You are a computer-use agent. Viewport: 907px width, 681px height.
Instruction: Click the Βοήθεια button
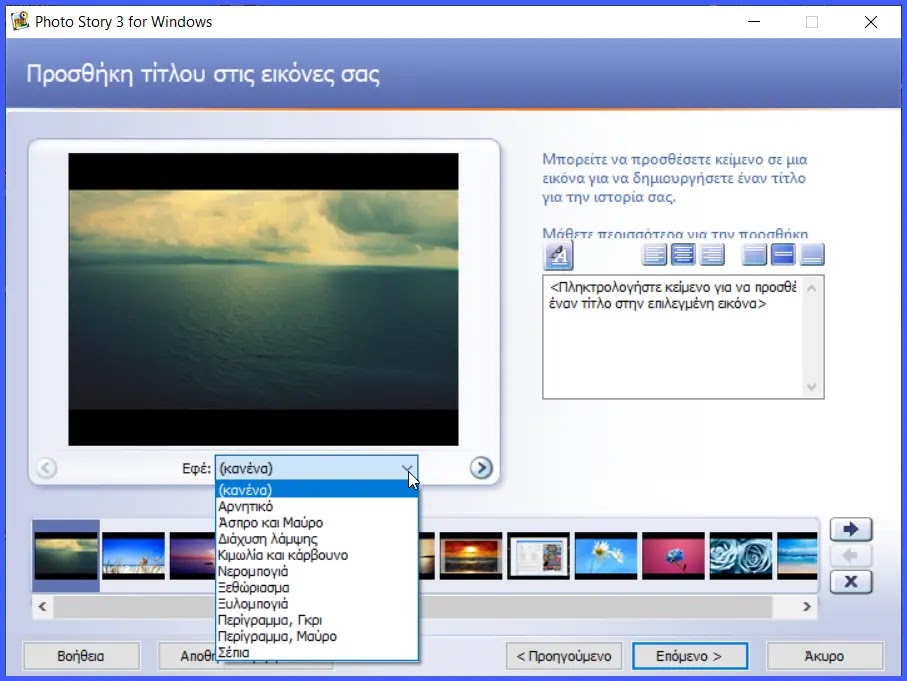[x=81, y=656]
